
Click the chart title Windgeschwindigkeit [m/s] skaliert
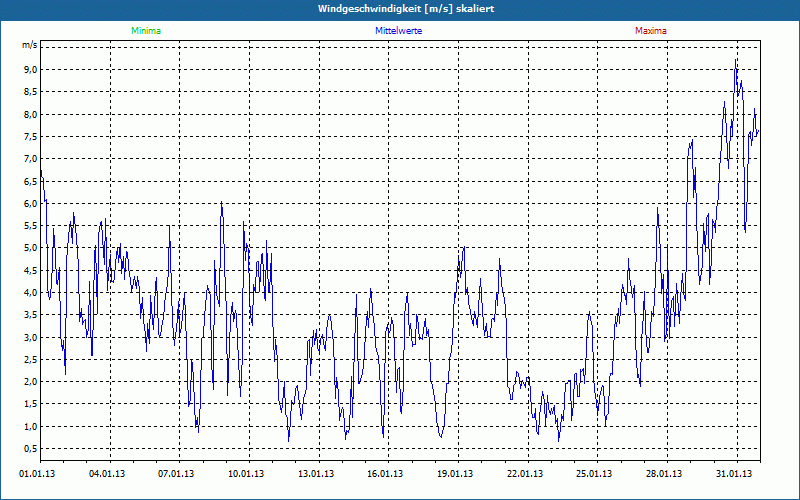pyautogui.click(x=406, y=9)
